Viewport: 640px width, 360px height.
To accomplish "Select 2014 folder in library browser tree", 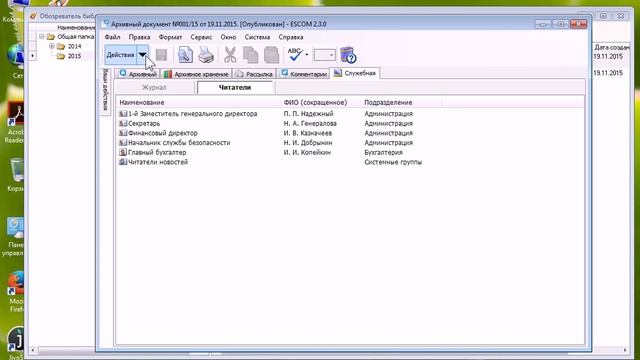I will (x=74, y=46).
